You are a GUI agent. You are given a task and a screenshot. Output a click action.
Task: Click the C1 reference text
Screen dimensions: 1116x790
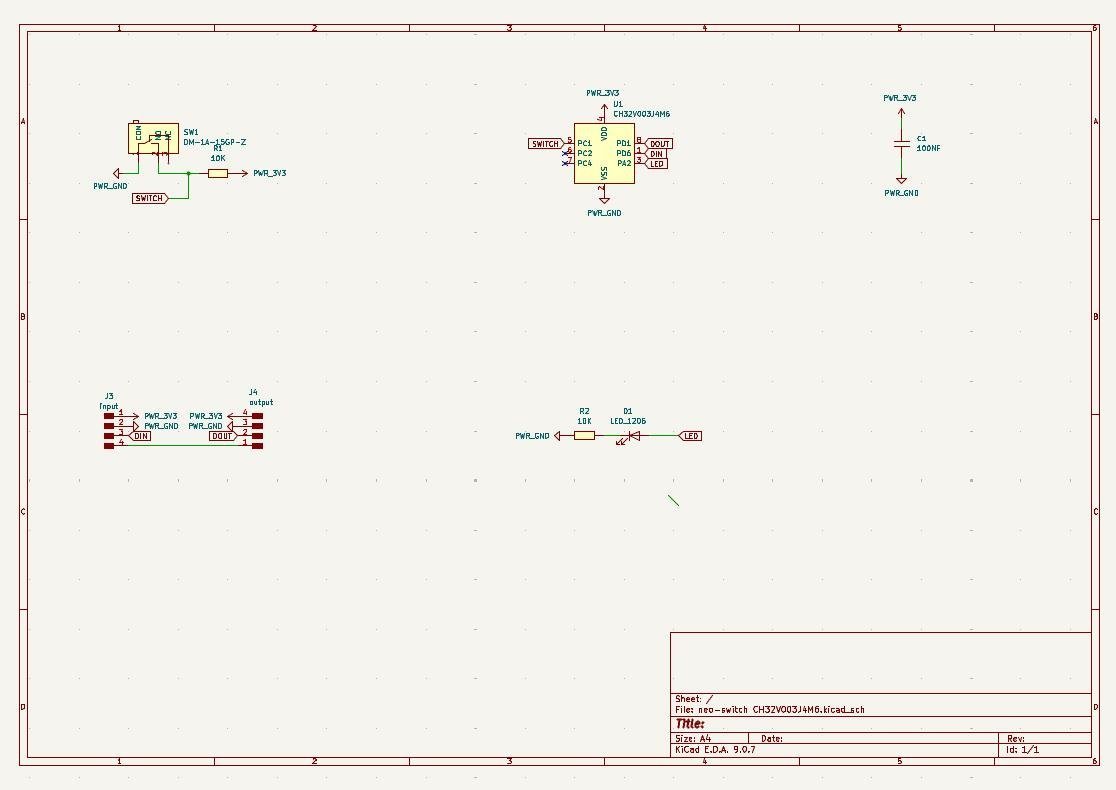[922, 139]
